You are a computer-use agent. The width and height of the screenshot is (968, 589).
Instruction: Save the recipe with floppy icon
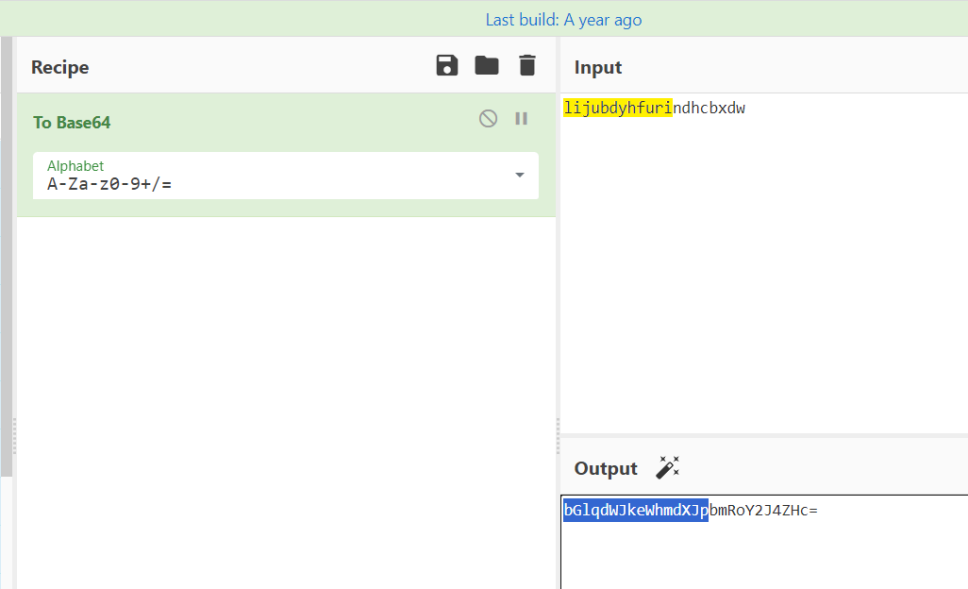[447, 65]
